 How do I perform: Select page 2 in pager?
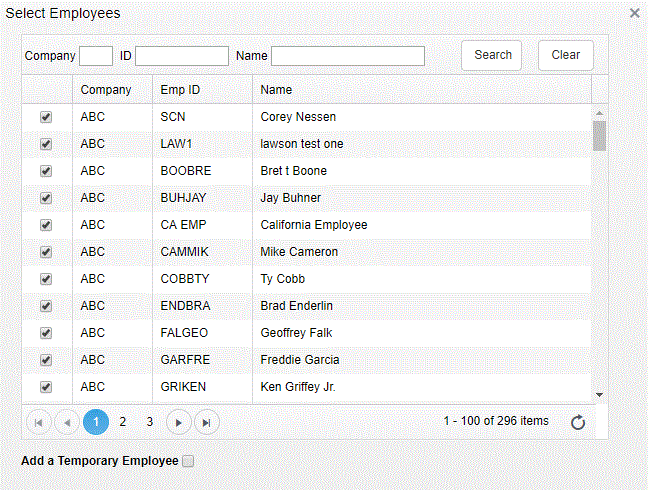[123, 422]
